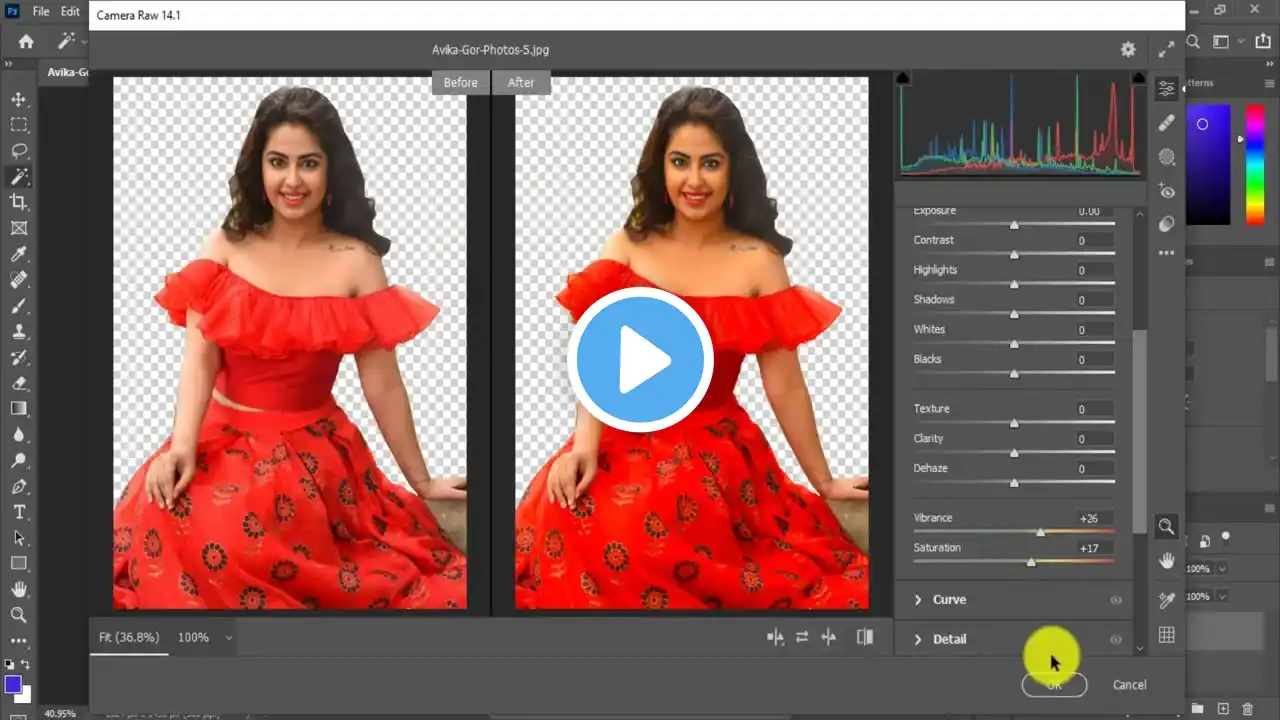Select the Frame tool
The width and height of the screenshot is (1280, 720).
click(19, 228)
